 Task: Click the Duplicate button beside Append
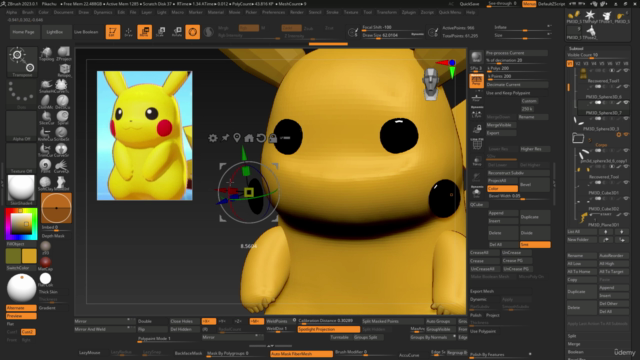[x=535, y=217]
